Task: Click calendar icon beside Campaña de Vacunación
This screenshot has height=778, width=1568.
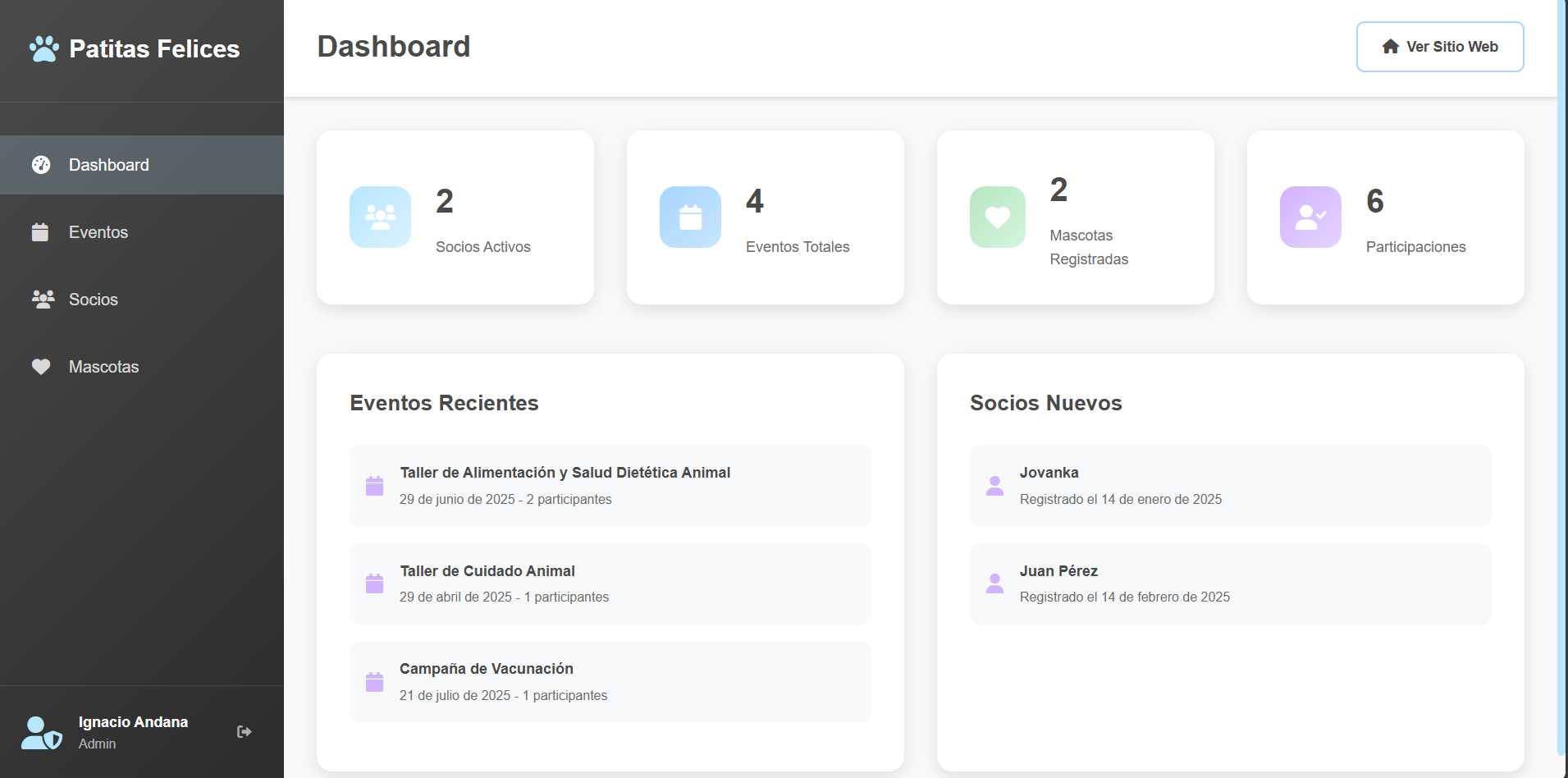Action: click(374, 682)
